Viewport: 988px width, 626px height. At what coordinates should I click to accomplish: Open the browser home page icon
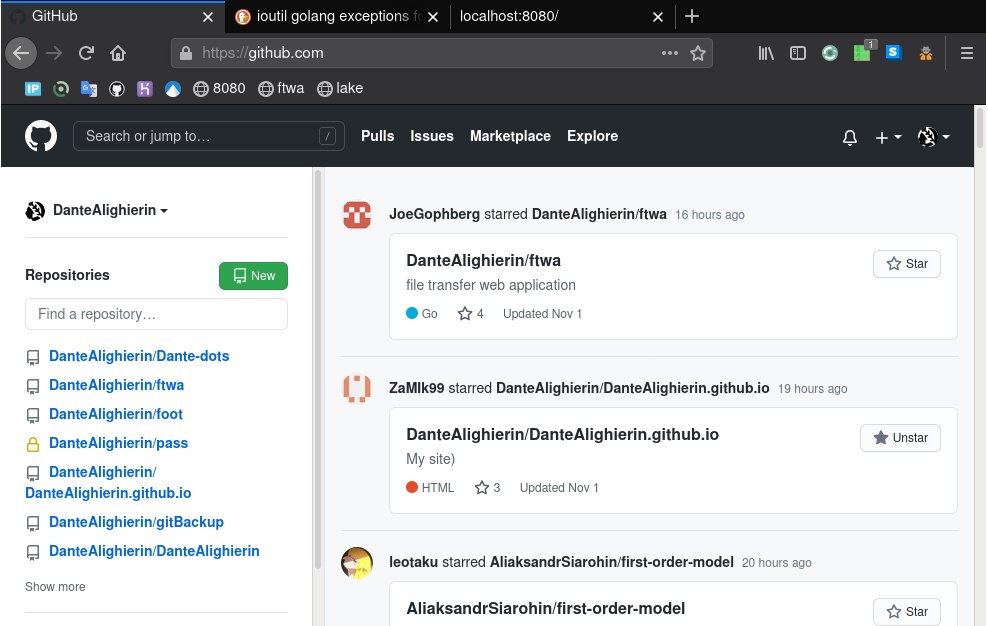coord(118,53)
